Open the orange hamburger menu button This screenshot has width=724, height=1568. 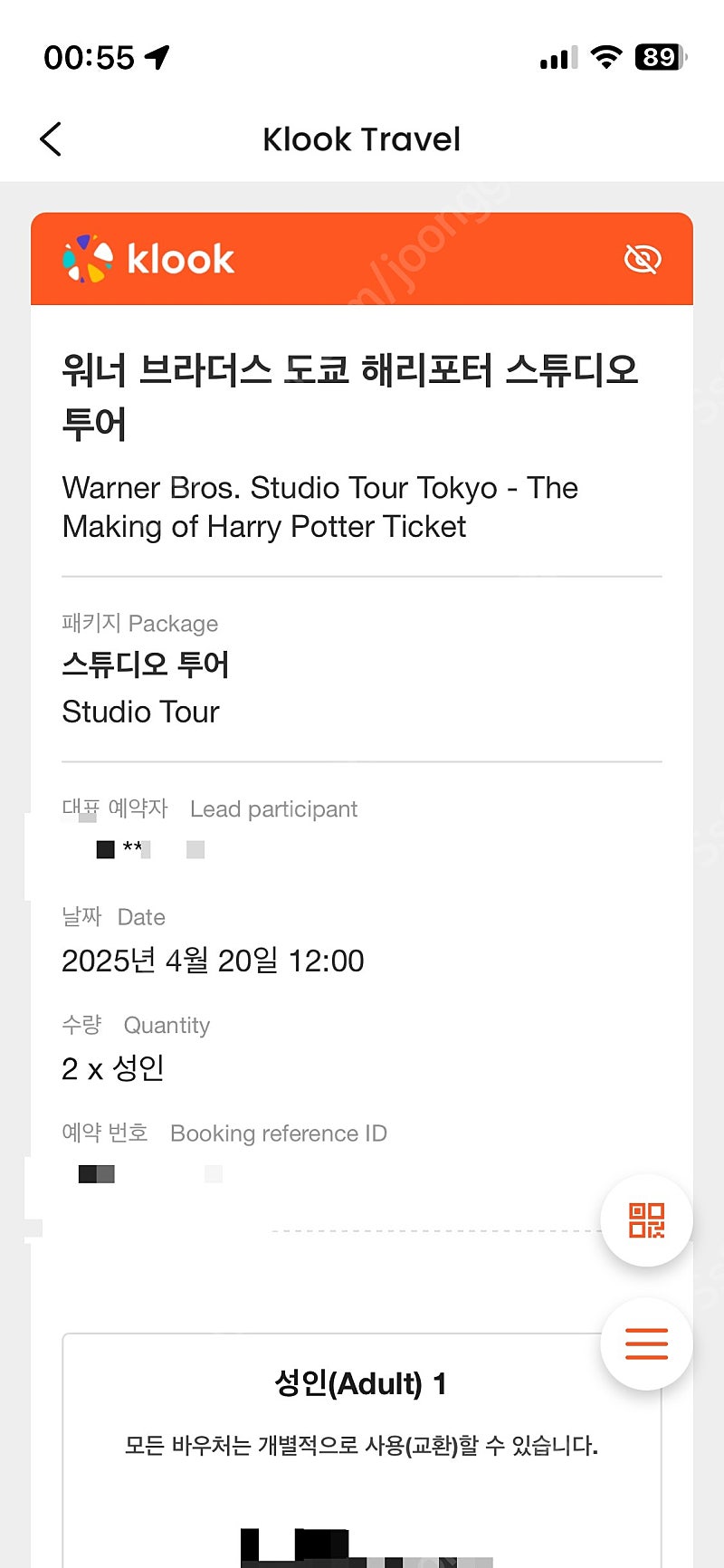point(647,1343)
